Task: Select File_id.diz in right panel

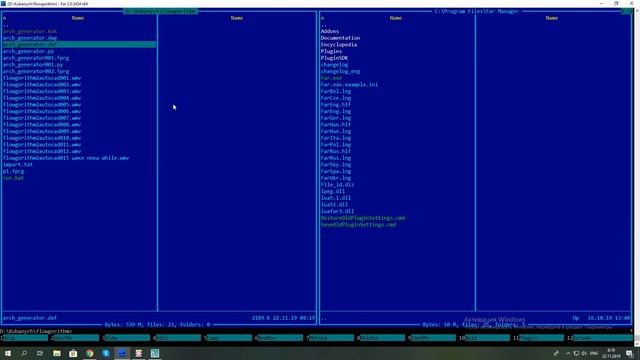Action: coord(337,184)
